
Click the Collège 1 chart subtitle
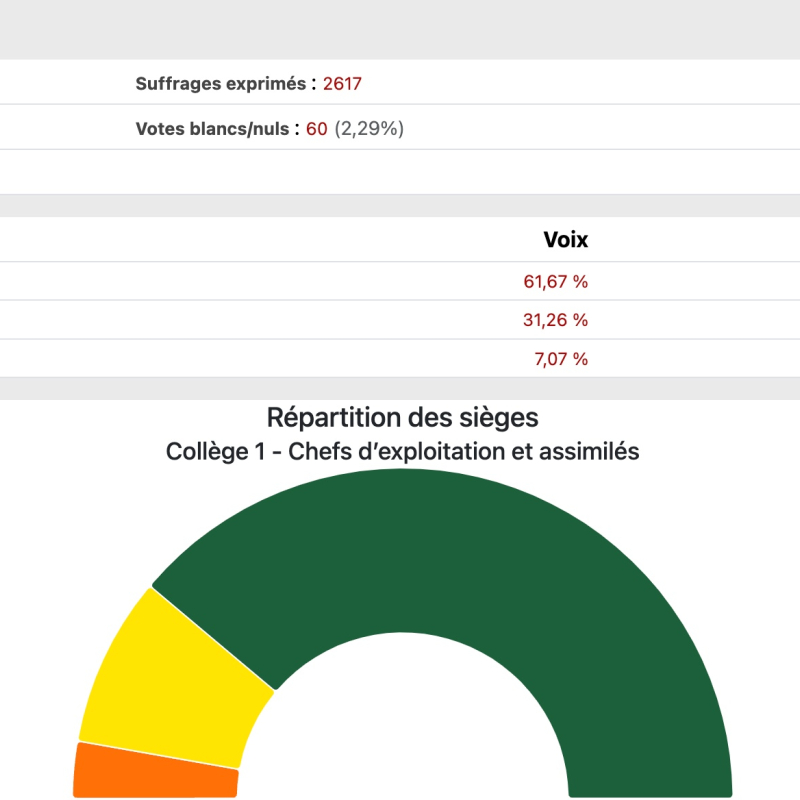[402, 452]
